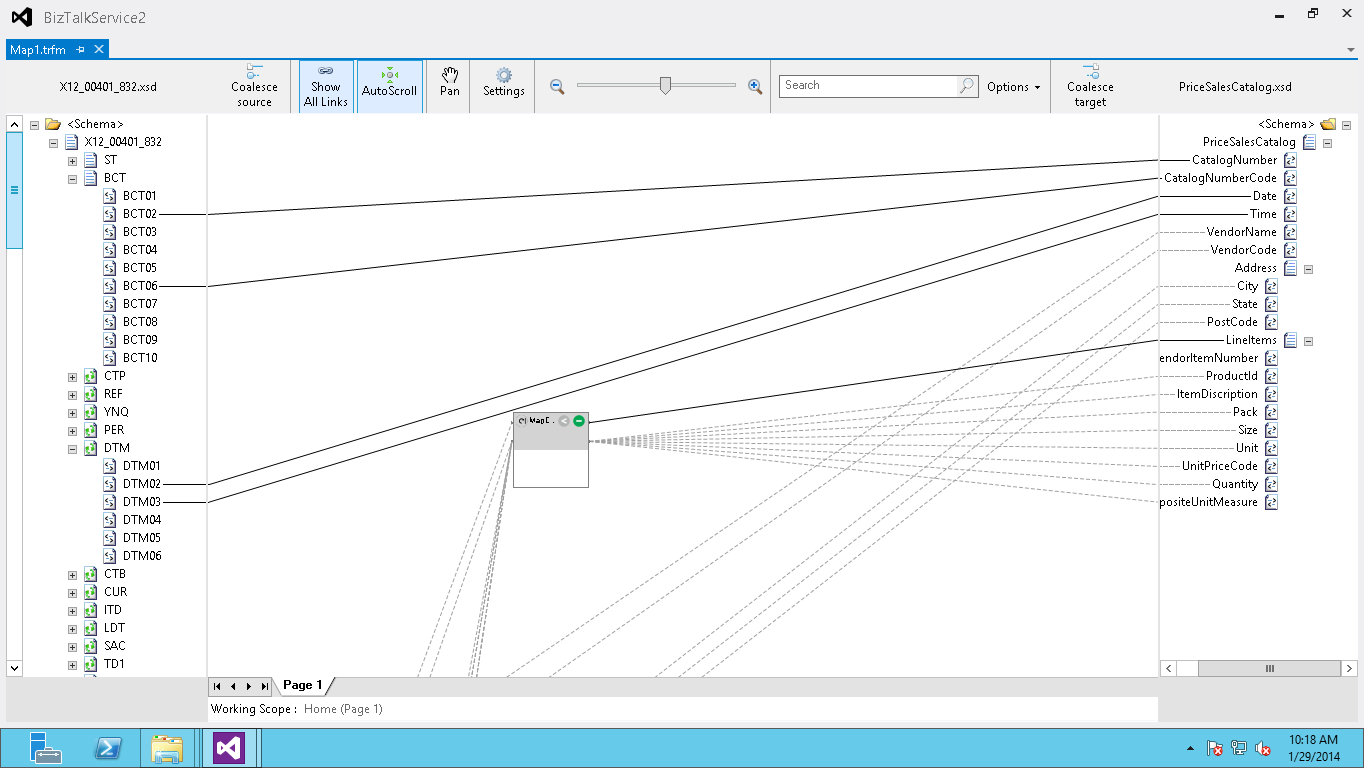Collapse the LineItems target node

[x=1308, y=341]
